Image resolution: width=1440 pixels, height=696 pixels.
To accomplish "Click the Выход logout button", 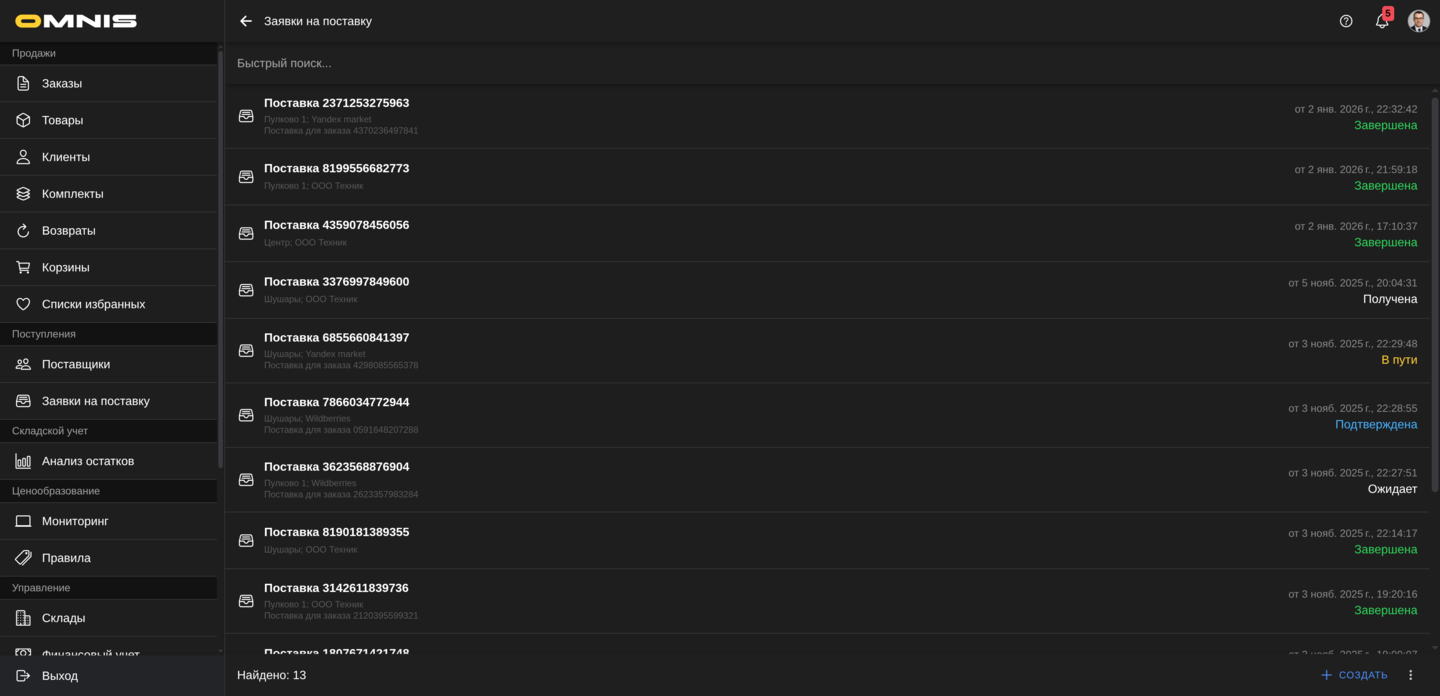I will point(60,676).
